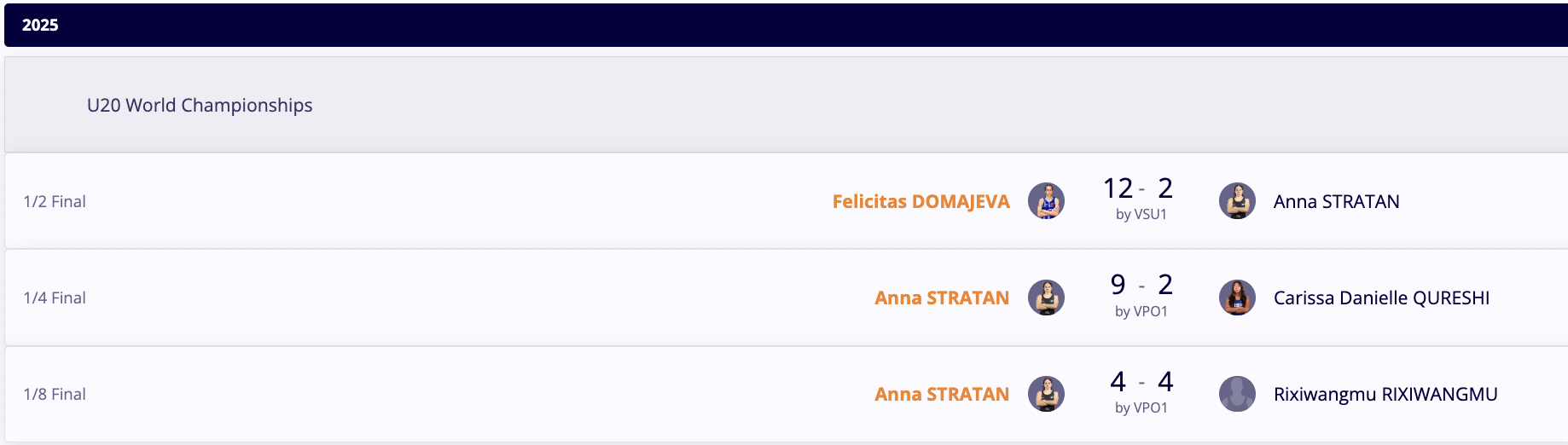Viewport: 1568px width, 445px height.
Task: Open Rixiwangmu RIXIWANGMU's profile link
Action: click(x=1385, y=394)
